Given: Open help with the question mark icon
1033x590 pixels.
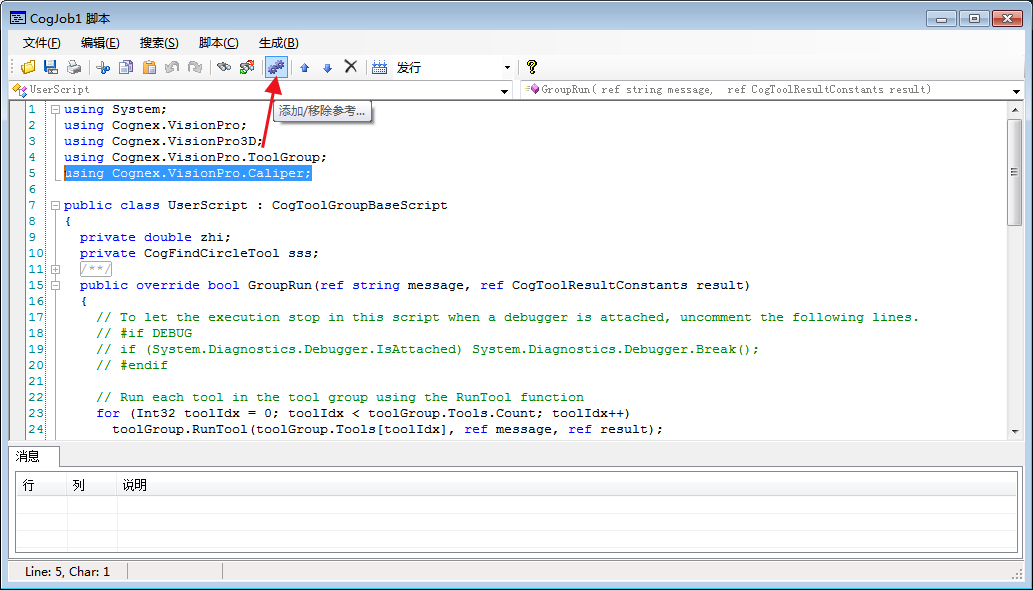Looking at the screenshot, I should [532, 67].
